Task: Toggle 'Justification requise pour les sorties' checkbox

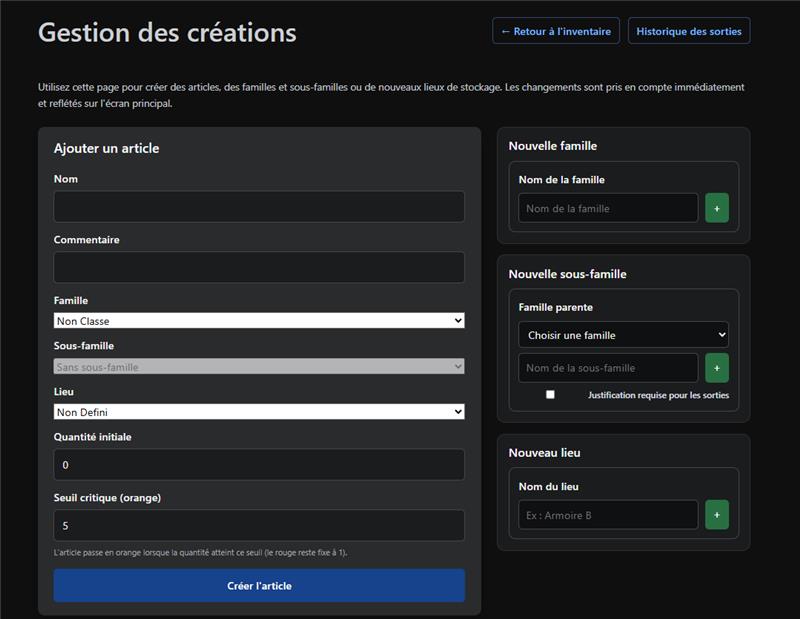Action: click(x=550, y=395)
